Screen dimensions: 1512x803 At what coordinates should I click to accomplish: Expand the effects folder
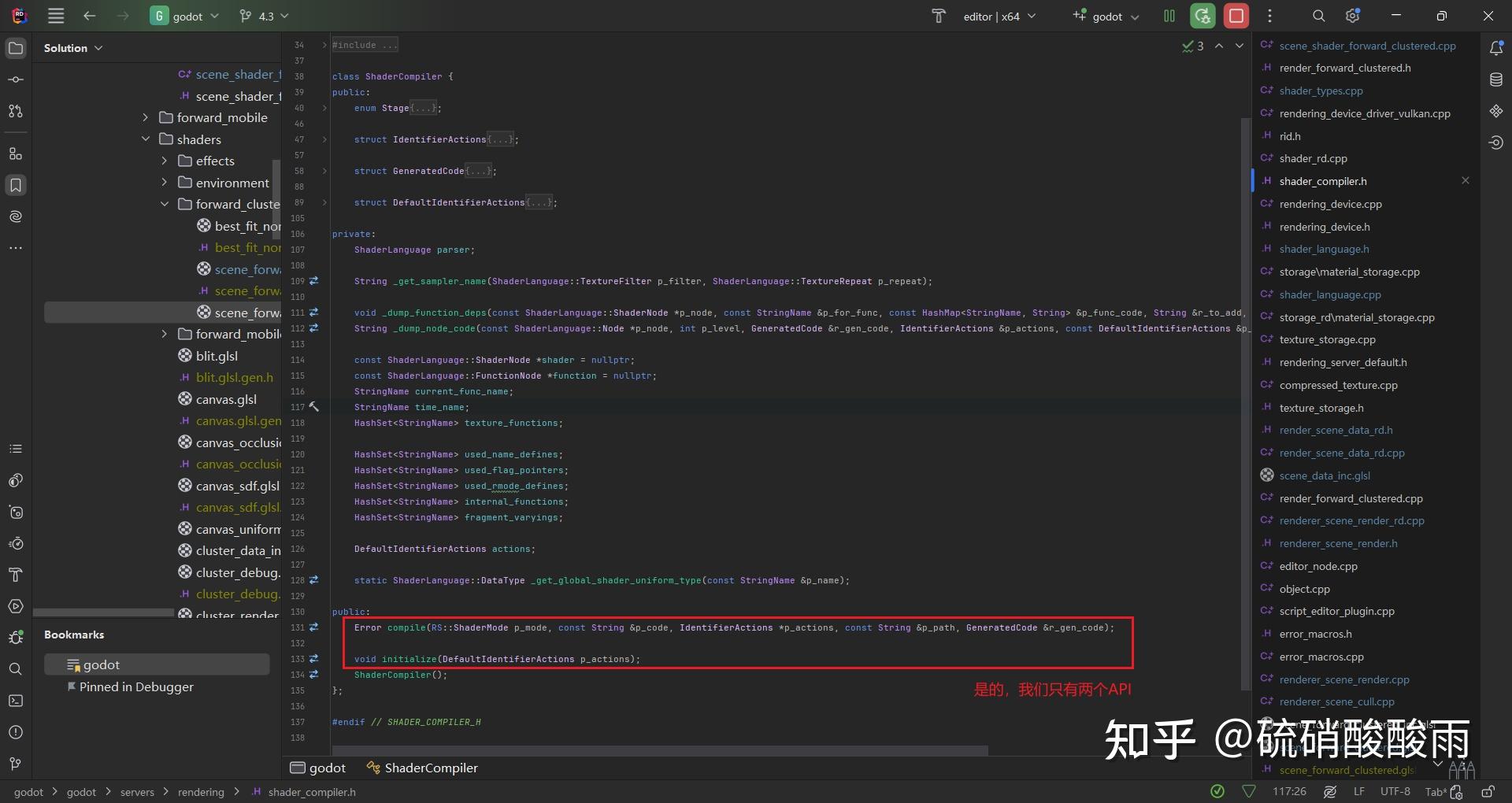(164, 161)
